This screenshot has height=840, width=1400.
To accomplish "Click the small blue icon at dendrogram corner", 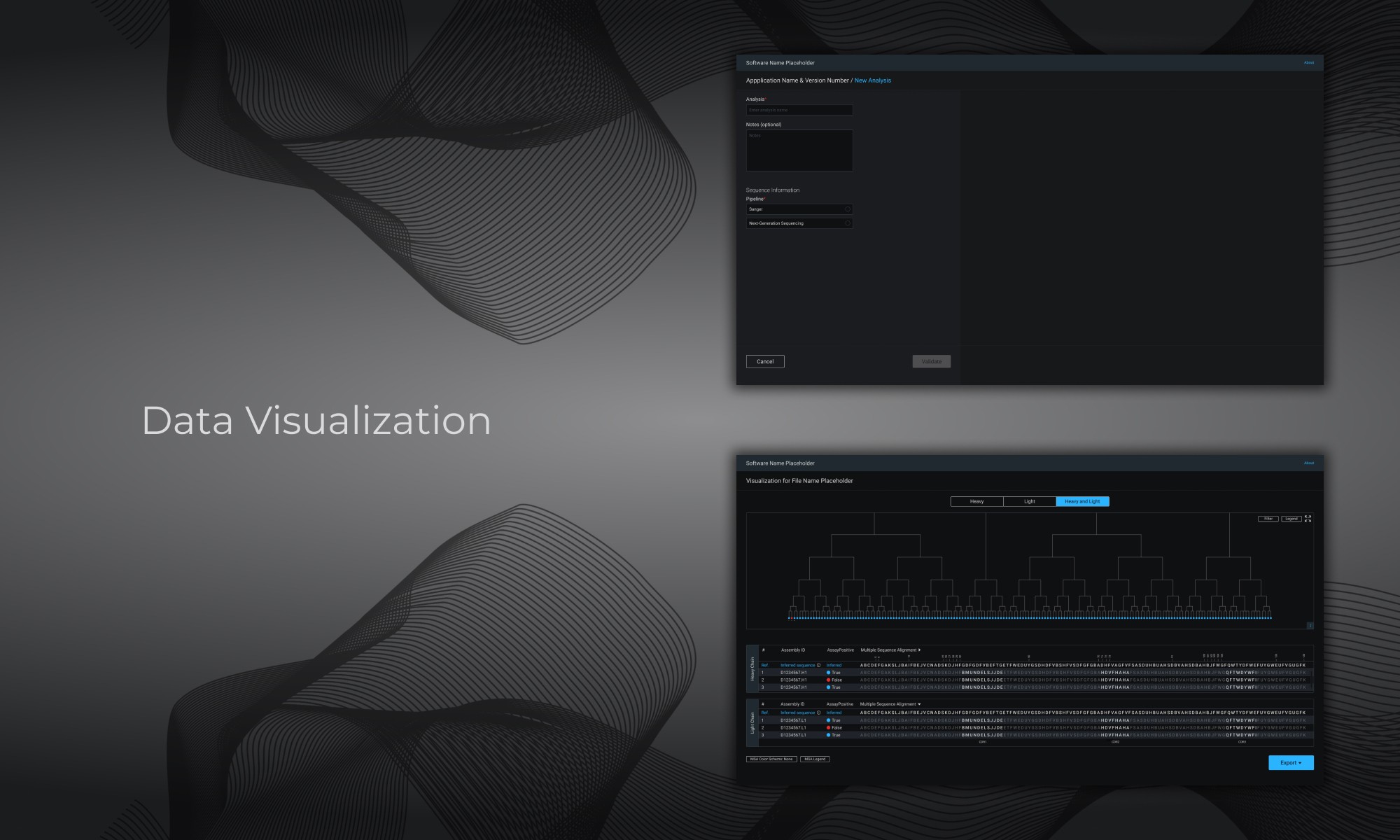I will click(x=1310, y=626).
